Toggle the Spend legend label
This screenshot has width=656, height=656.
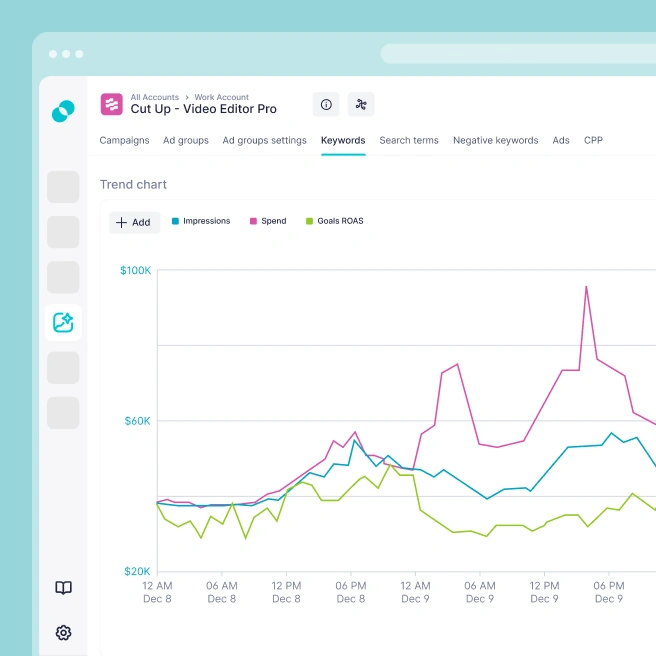click(x=274, y=221)
